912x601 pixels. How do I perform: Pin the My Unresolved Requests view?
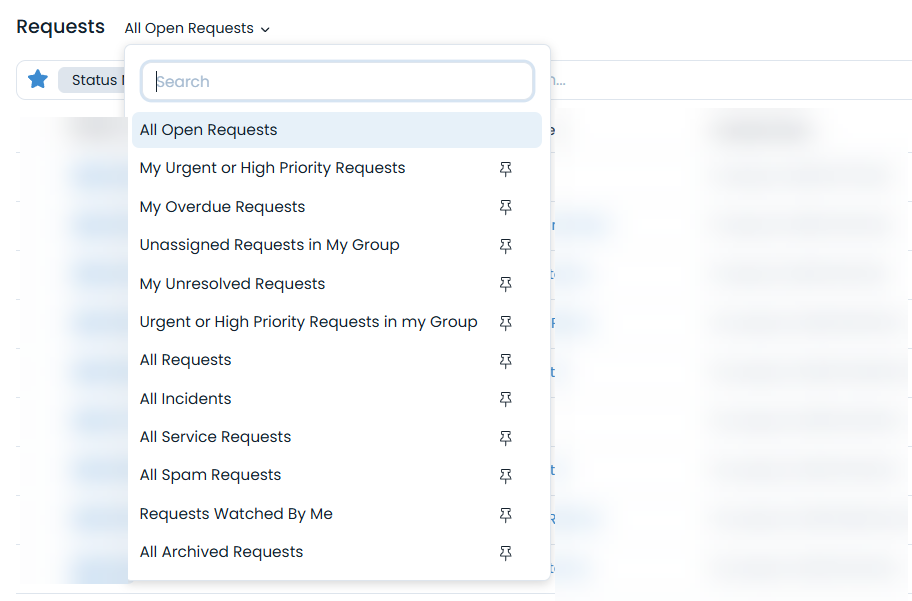[x=506, y=284]
